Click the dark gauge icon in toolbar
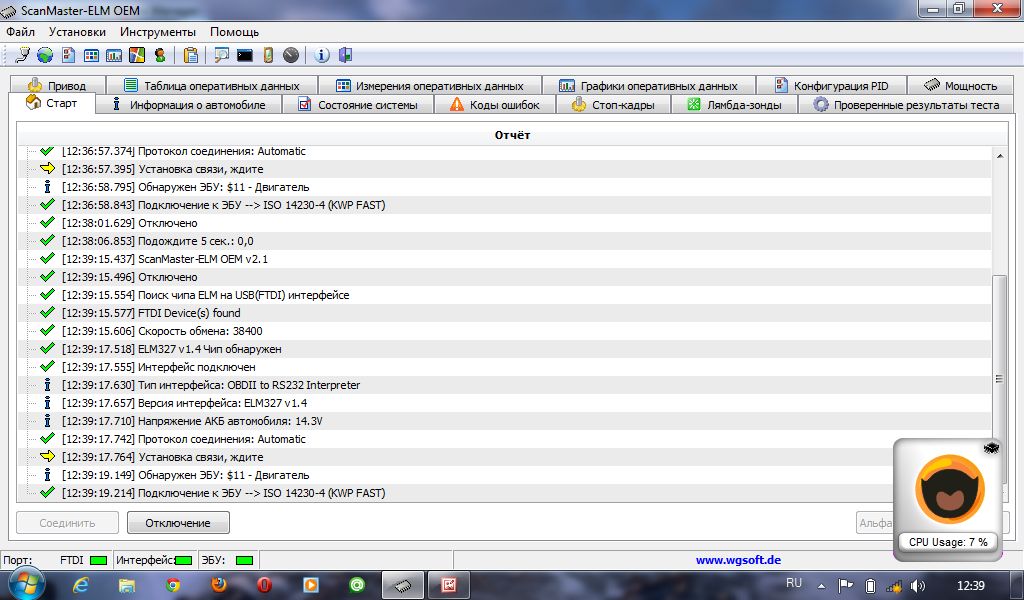The height and width of the screenshot is (600, 1024). 291,55
